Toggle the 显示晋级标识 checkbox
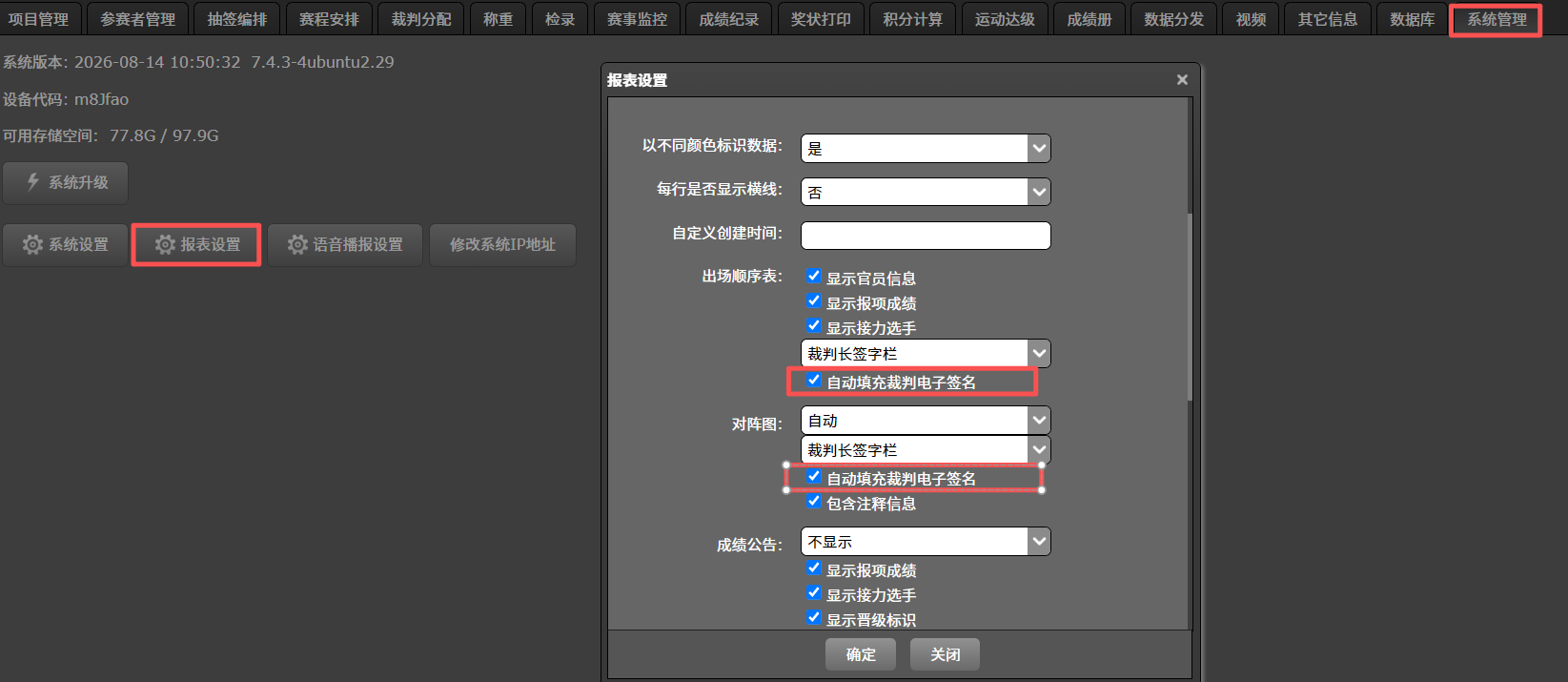This screenshot has width=1568, height=682. pyautogui.click(x=814, y=618)
